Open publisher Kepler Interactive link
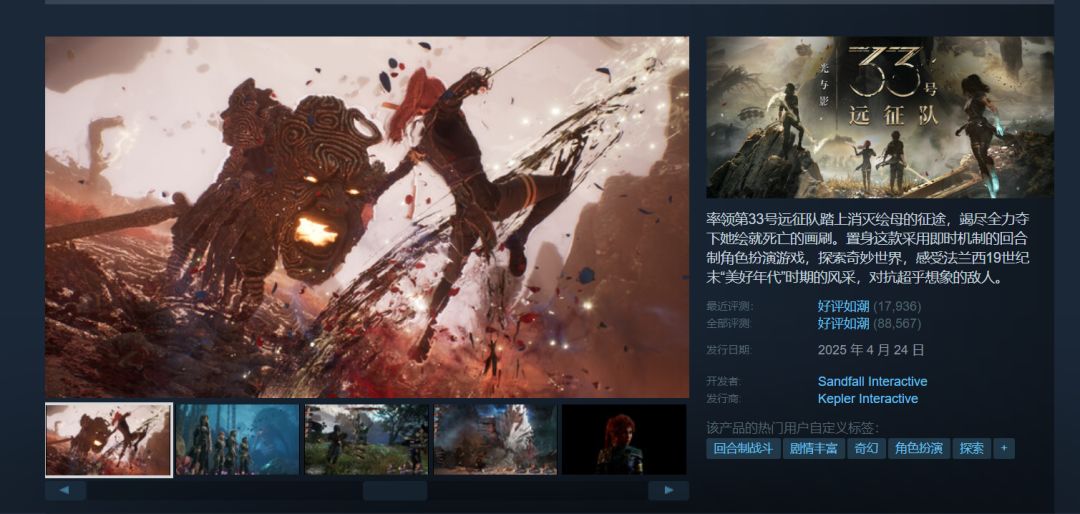 tap(868, 398)
